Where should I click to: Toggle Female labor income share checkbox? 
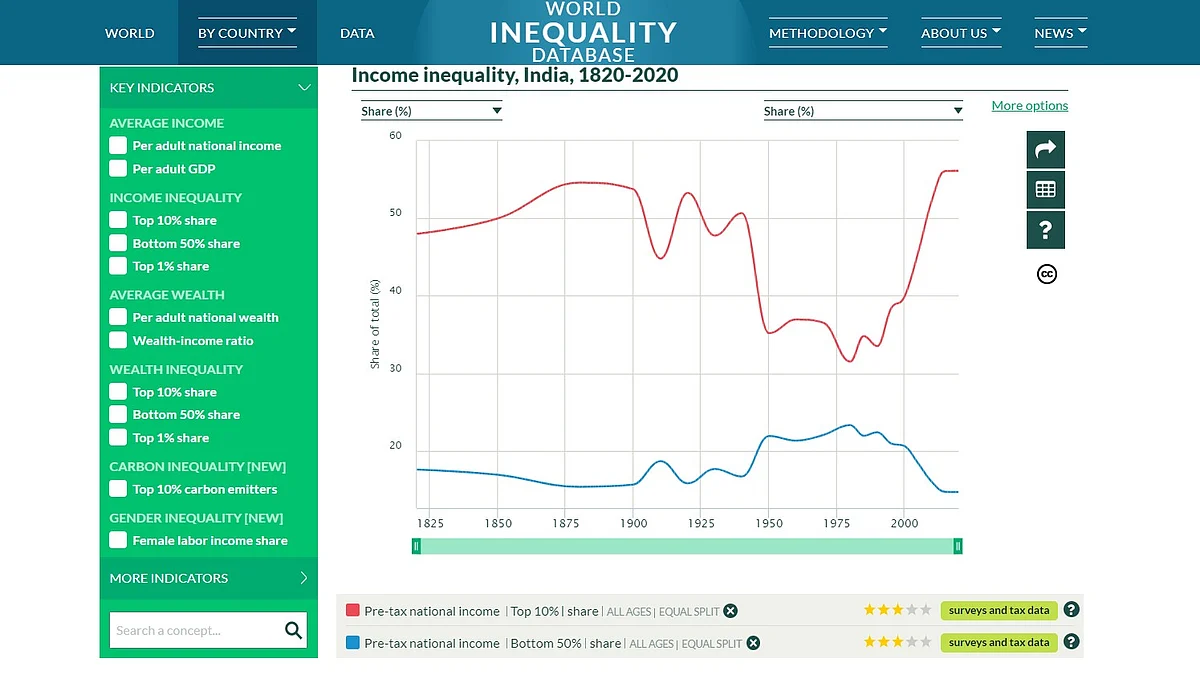118,540
